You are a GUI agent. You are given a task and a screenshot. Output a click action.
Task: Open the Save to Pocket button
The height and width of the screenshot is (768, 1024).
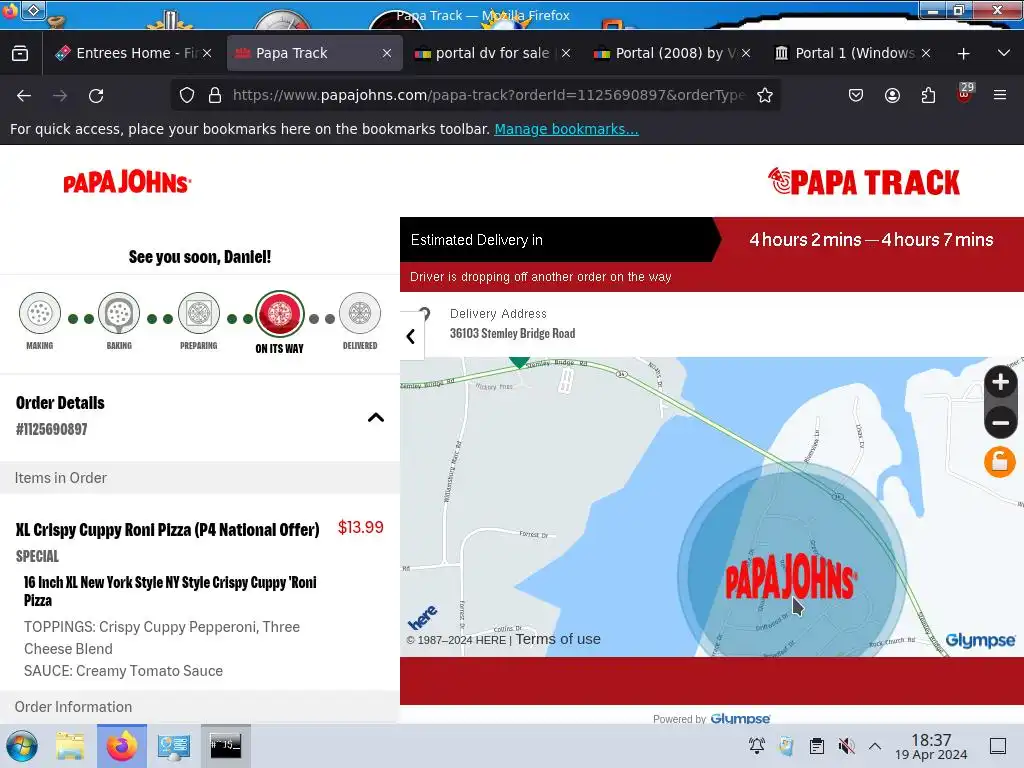click(856, 95)
